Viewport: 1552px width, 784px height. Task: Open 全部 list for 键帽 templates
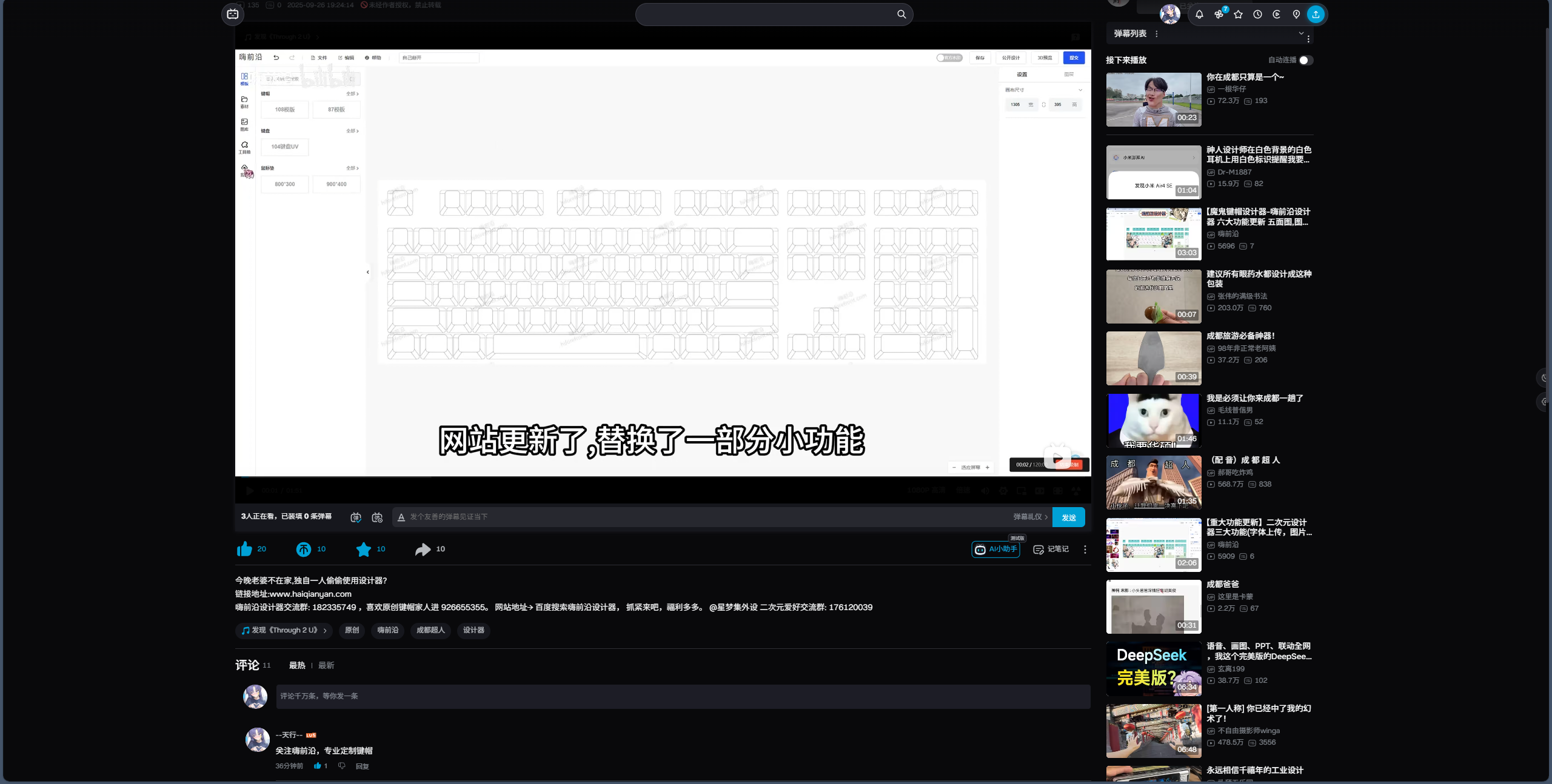[x=352, y=94]
